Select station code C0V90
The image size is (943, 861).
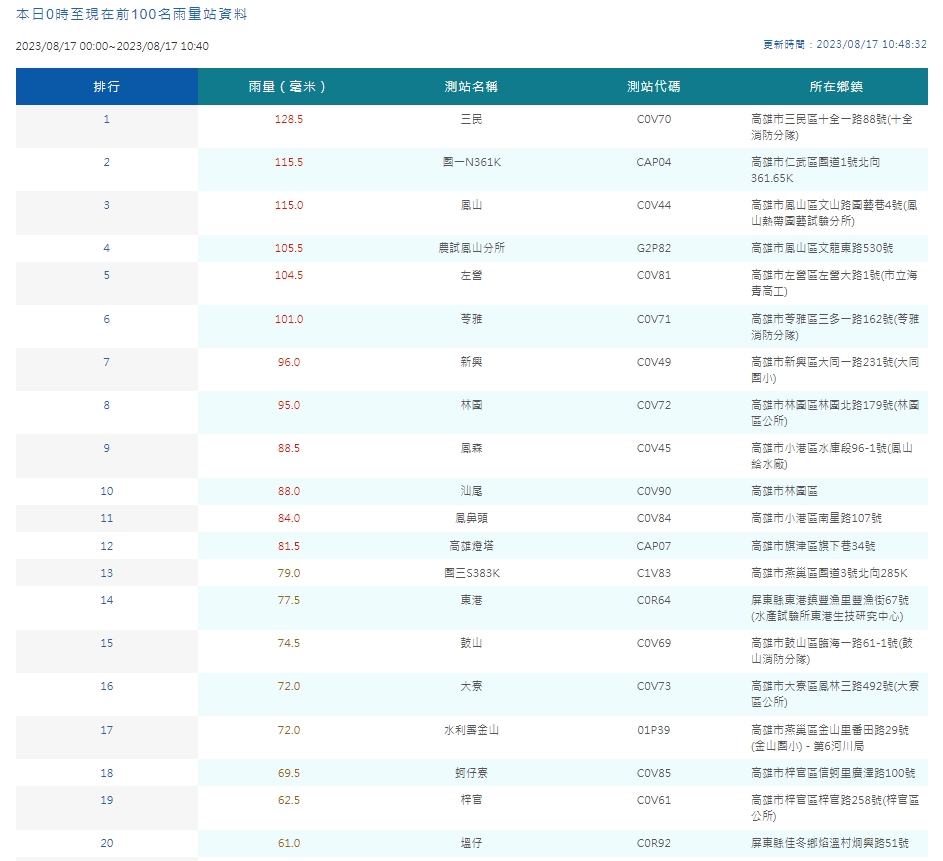point(654,491)
